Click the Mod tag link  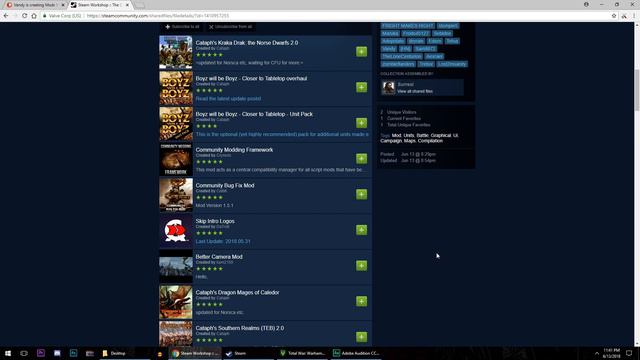[x=396, y=136]
